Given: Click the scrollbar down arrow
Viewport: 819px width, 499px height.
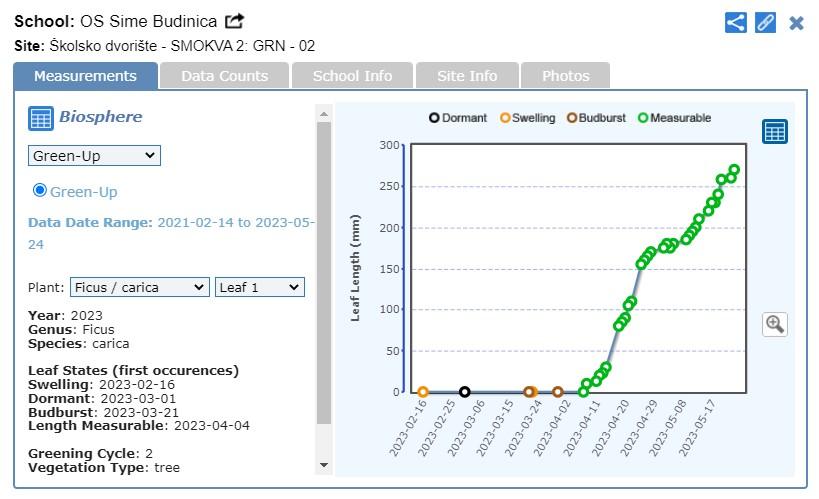Looking at the screenshot, I should point(323,465).
